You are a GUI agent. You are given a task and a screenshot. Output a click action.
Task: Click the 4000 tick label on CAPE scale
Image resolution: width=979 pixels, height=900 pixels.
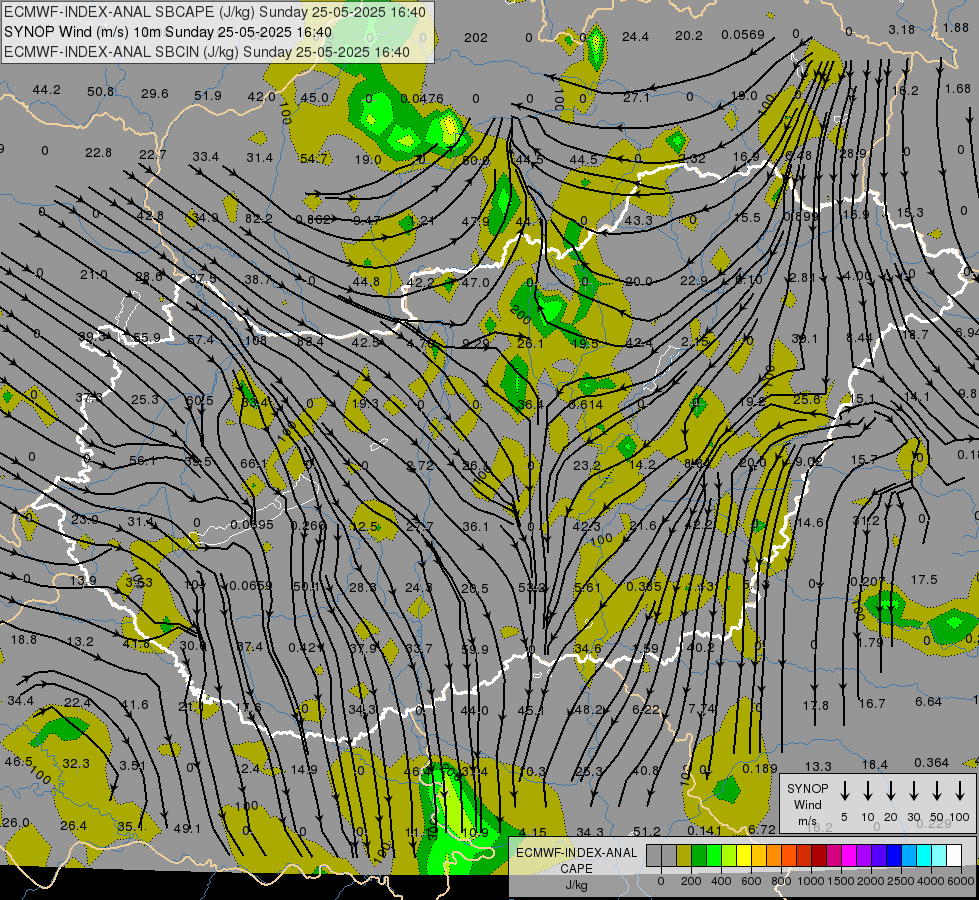pyautogui.click(x=931, y=881)
